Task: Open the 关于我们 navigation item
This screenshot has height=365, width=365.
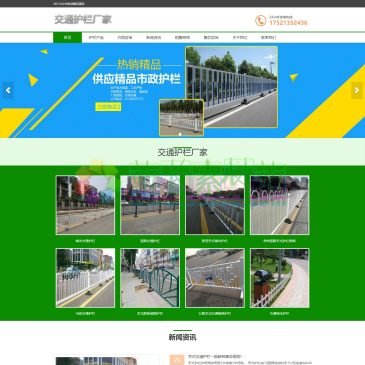Action: tap(240, 37)
